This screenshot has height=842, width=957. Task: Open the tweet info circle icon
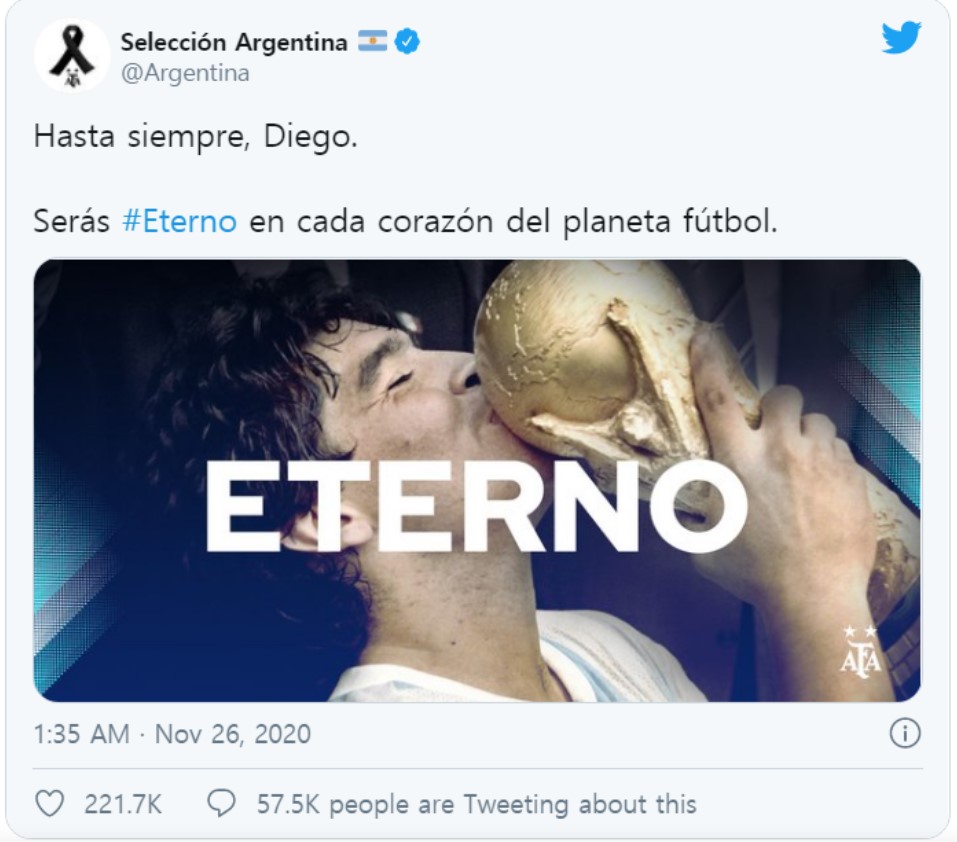click(905, 733)
